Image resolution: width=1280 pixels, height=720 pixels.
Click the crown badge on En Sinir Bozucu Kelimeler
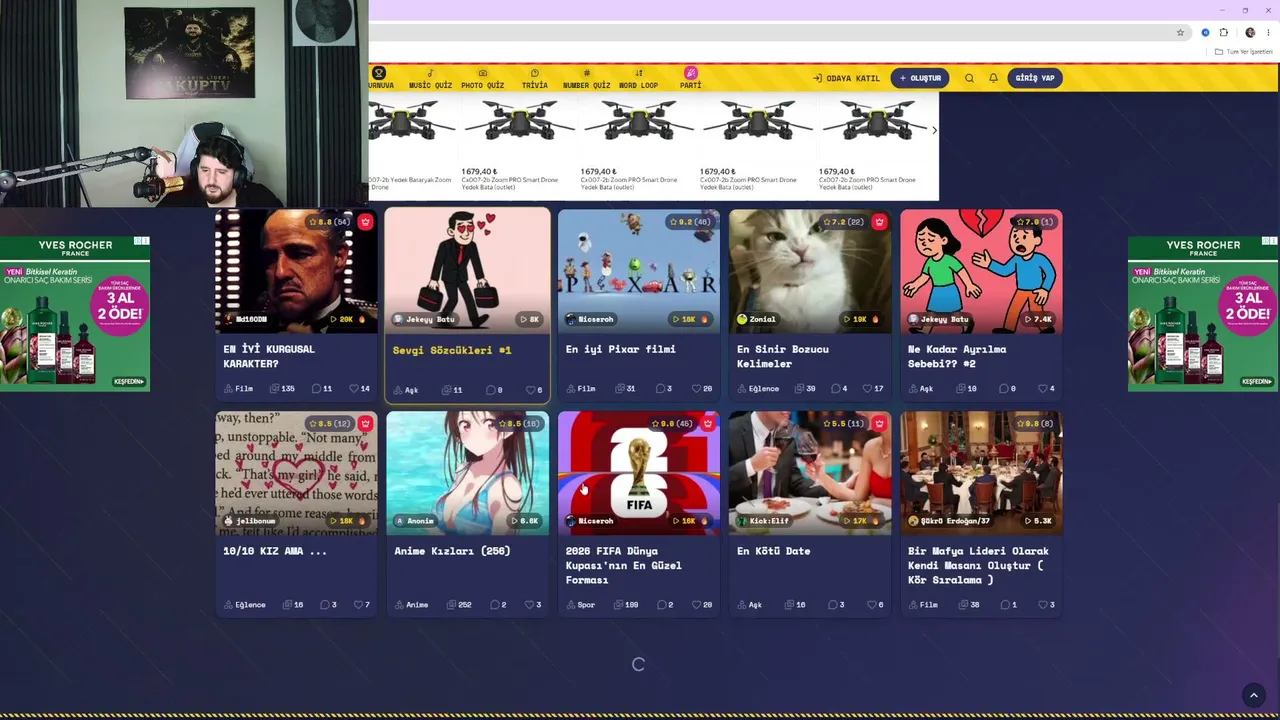click(x=879, y=222)
